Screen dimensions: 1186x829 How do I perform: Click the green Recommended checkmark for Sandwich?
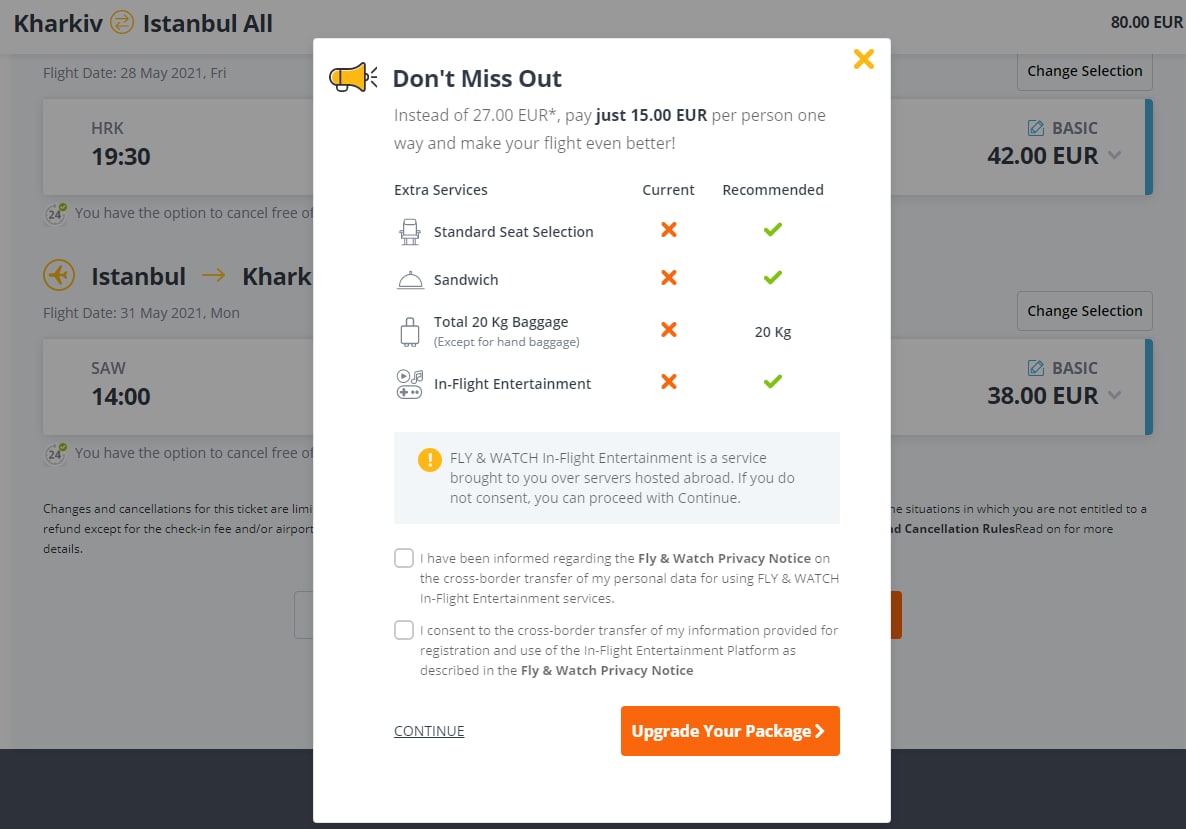pos(772,278)
